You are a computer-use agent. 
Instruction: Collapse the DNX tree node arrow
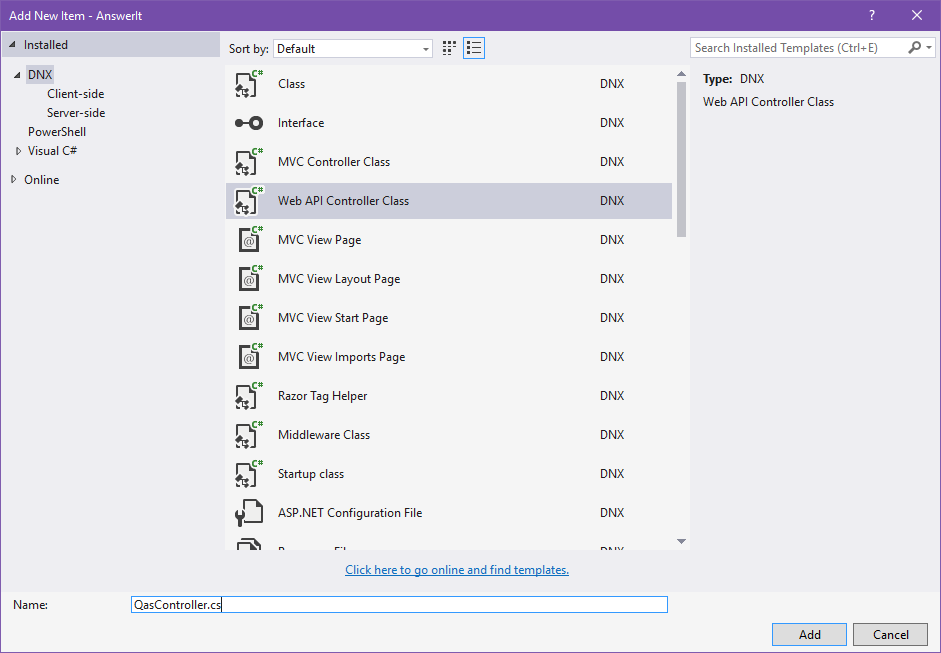[17, 75]
